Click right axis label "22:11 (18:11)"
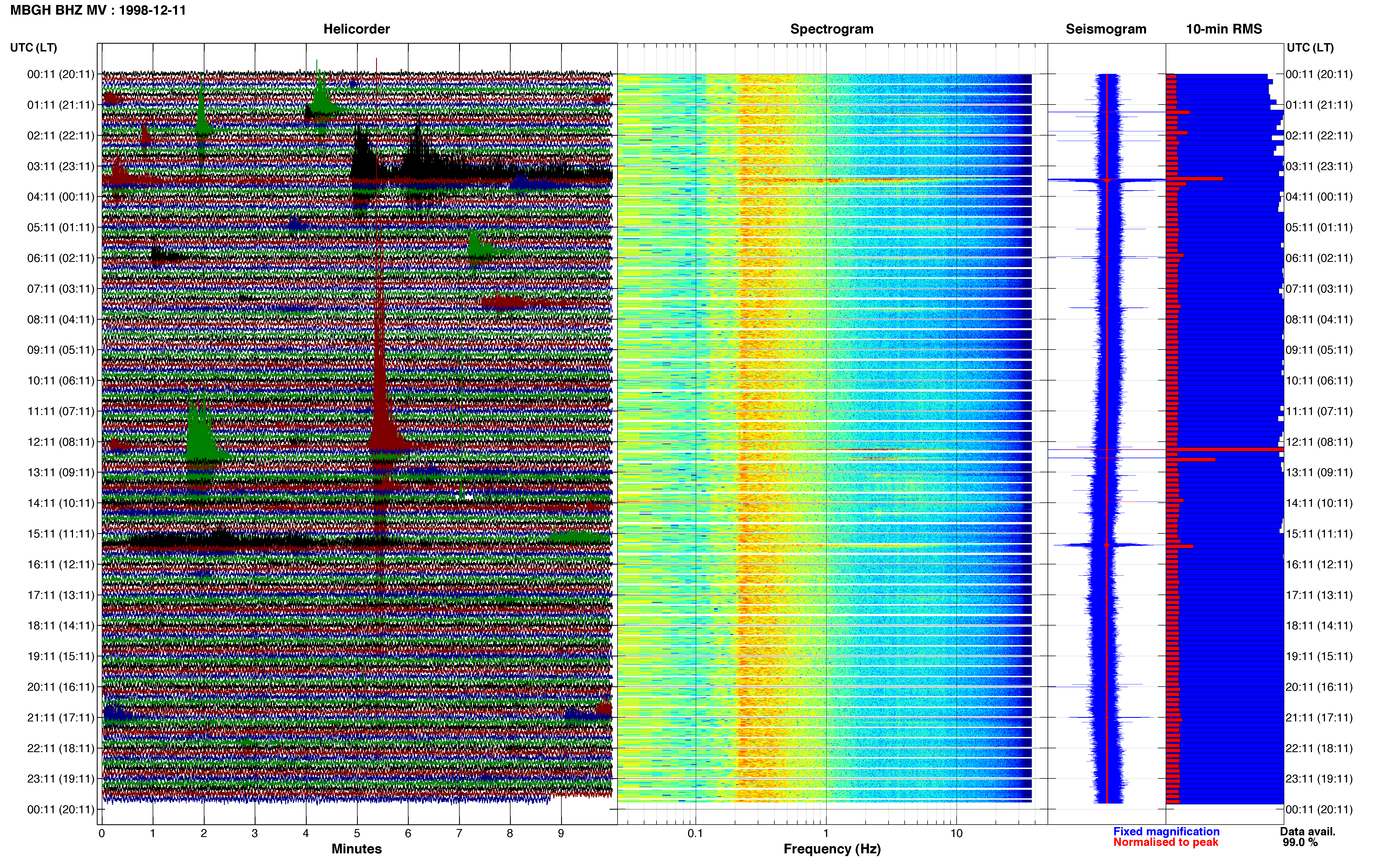 (x=1319, y=749)
